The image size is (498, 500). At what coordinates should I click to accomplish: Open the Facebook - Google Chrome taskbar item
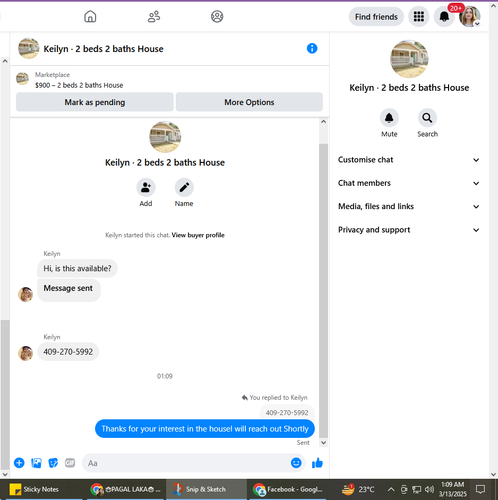(287, 489)
